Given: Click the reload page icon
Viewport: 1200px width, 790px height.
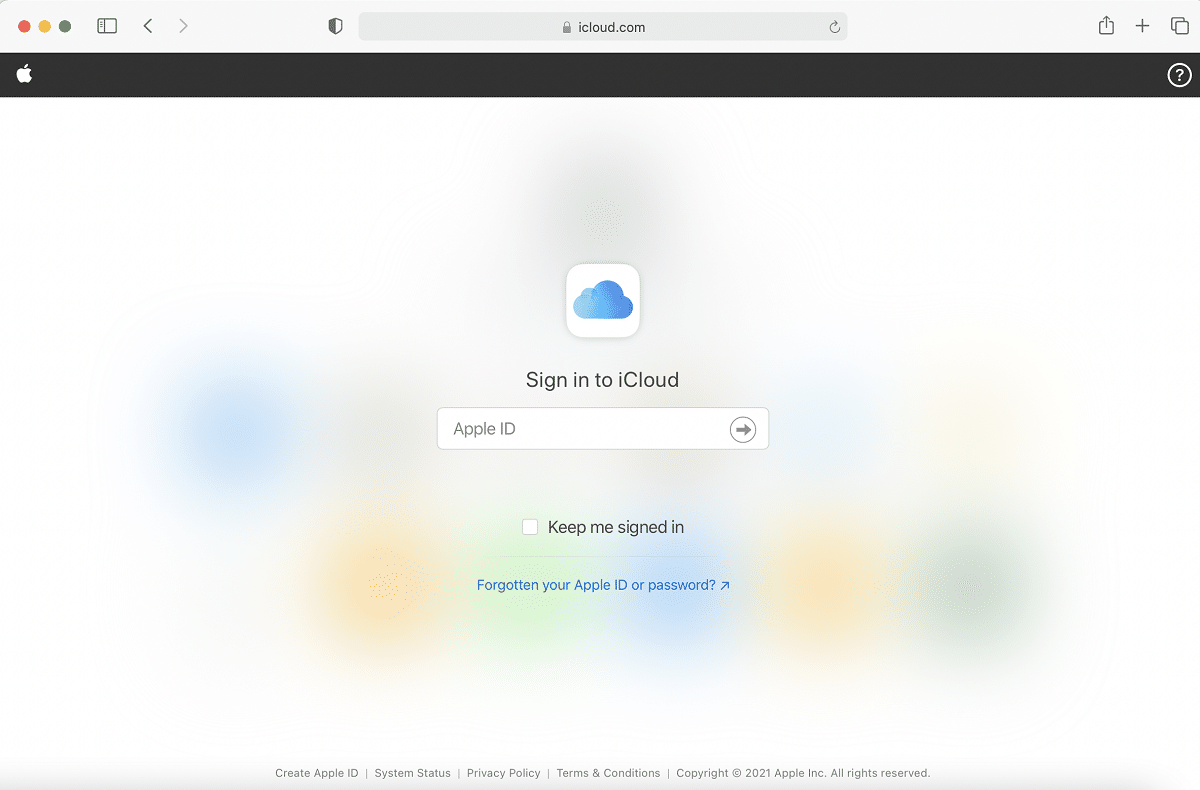Looking at the screenshot, I should (834, 27).
